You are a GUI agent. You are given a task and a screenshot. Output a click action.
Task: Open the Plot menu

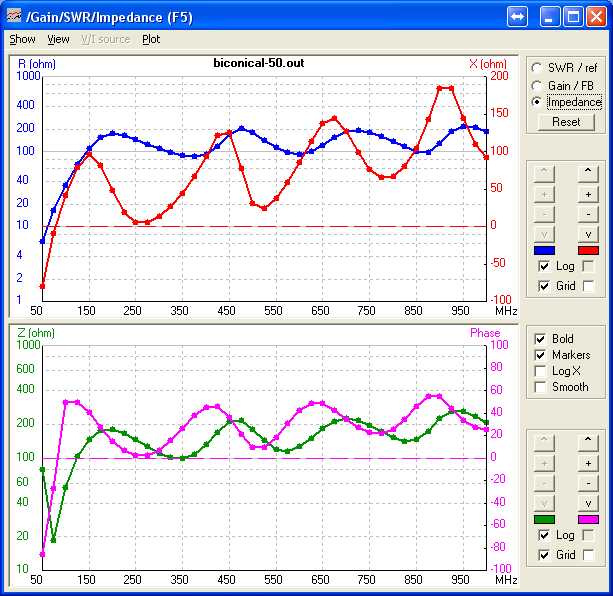click(x=151, y=39)
